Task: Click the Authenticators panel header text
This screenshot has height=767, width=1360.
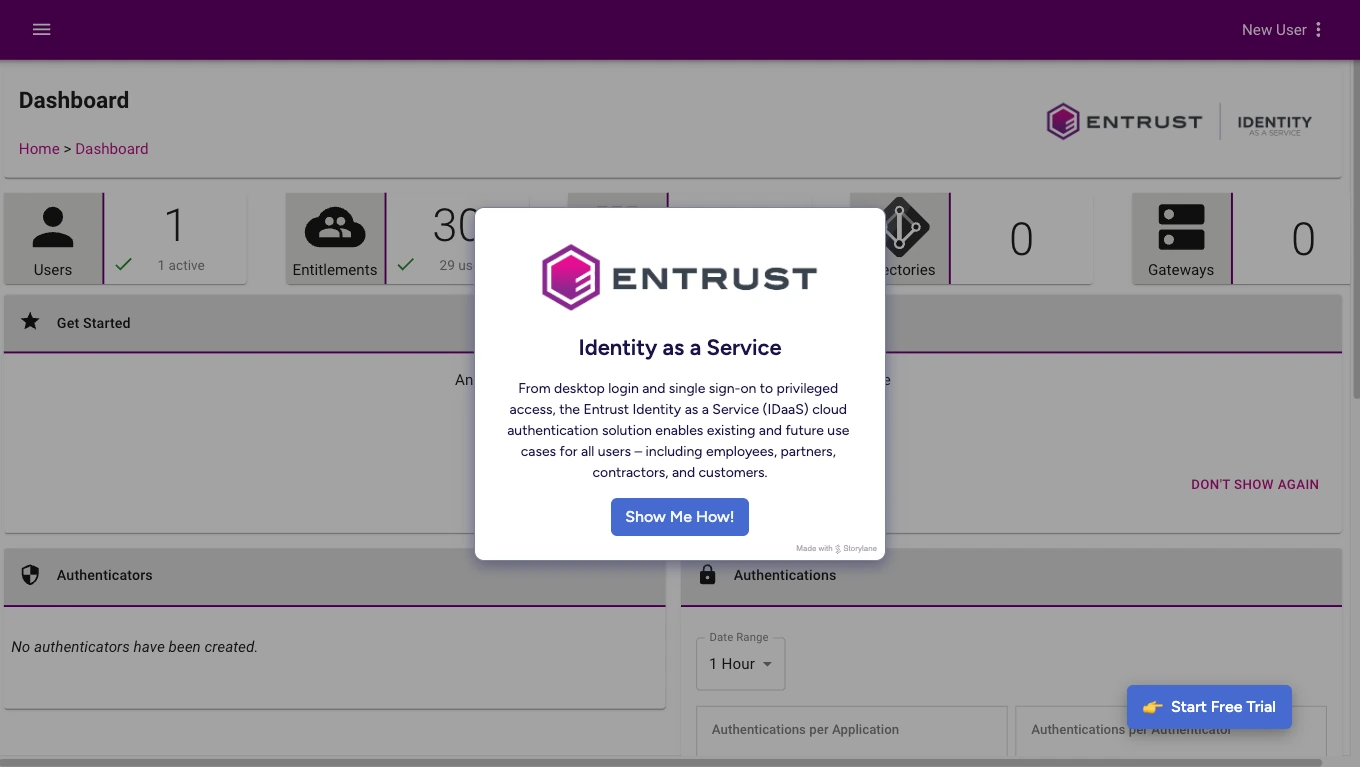Action: (105, 575)
